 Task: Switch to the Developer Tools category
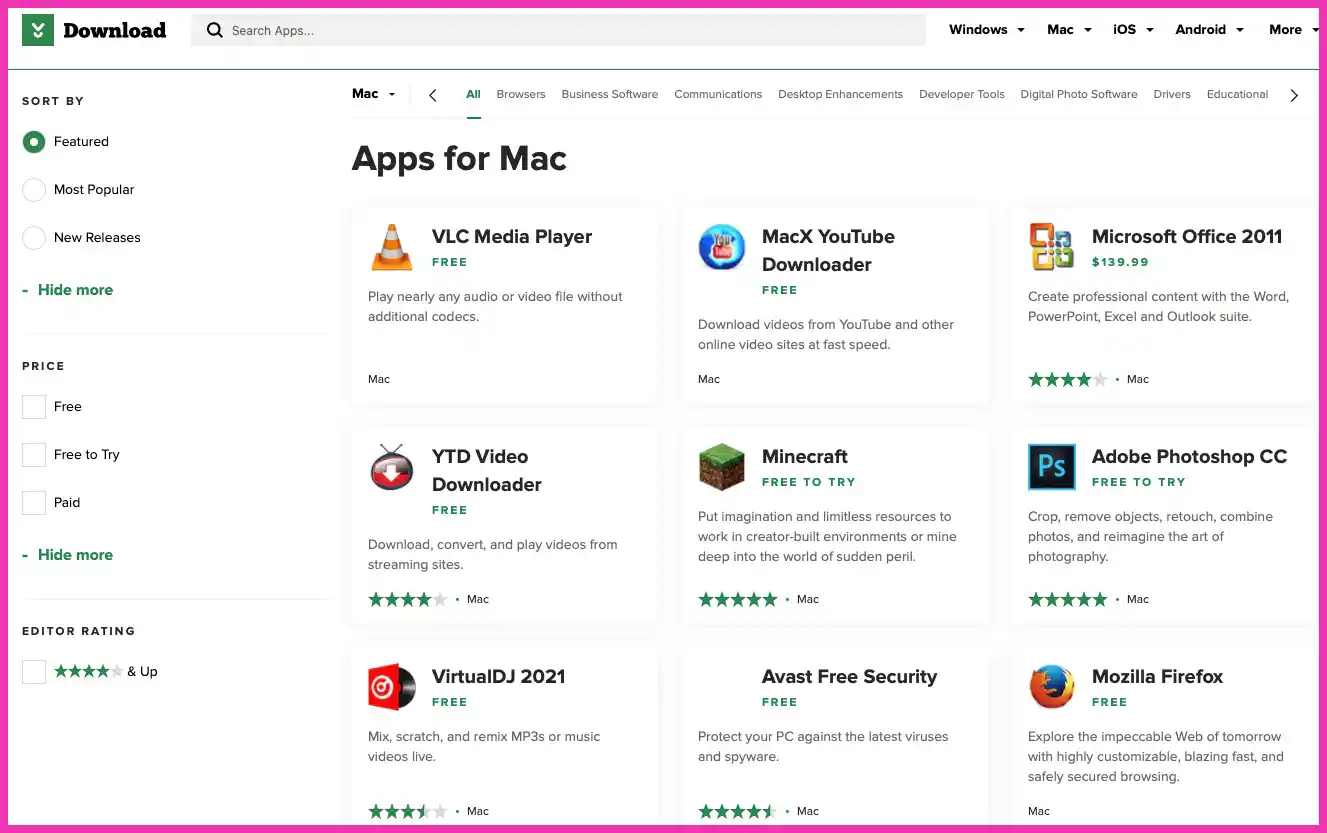point(962,94)
